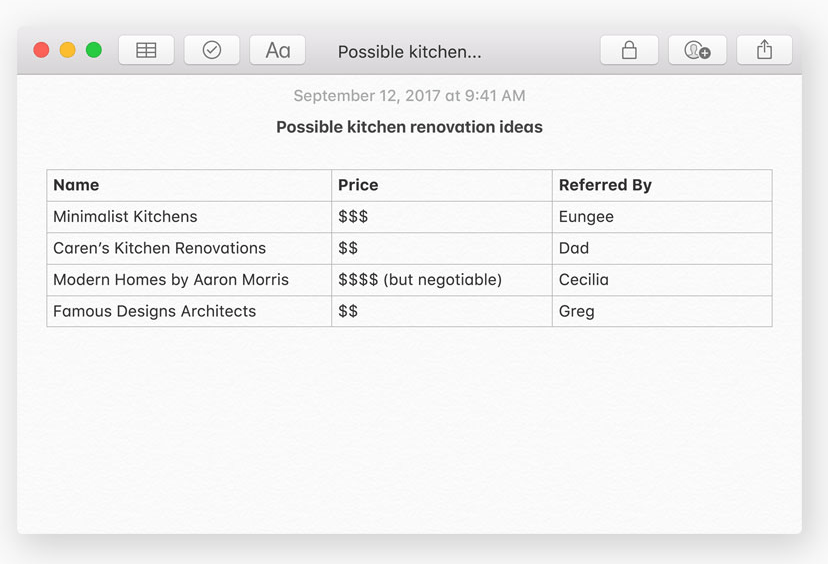
Task: Click the insert table toolbar icon
Action: pyautogui.click(x=146, y=50)
